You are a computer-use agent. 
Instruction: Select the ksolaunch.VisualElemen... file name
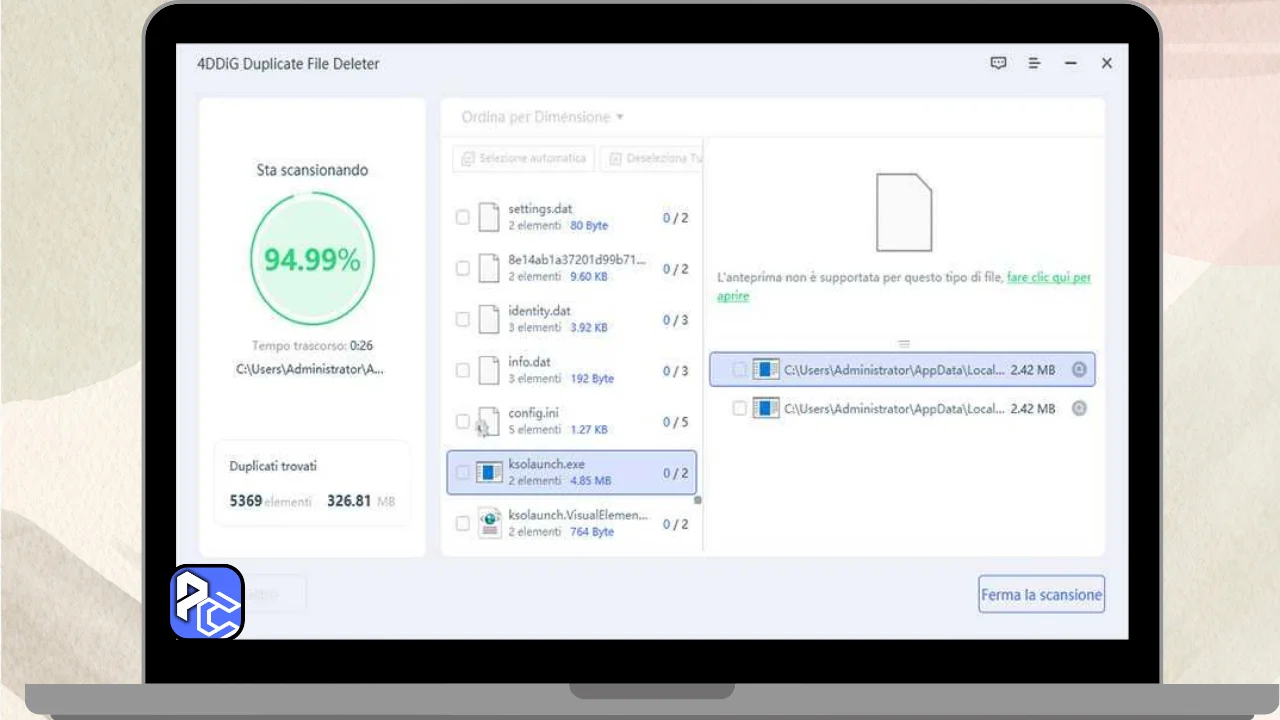(x=578, y=515)
